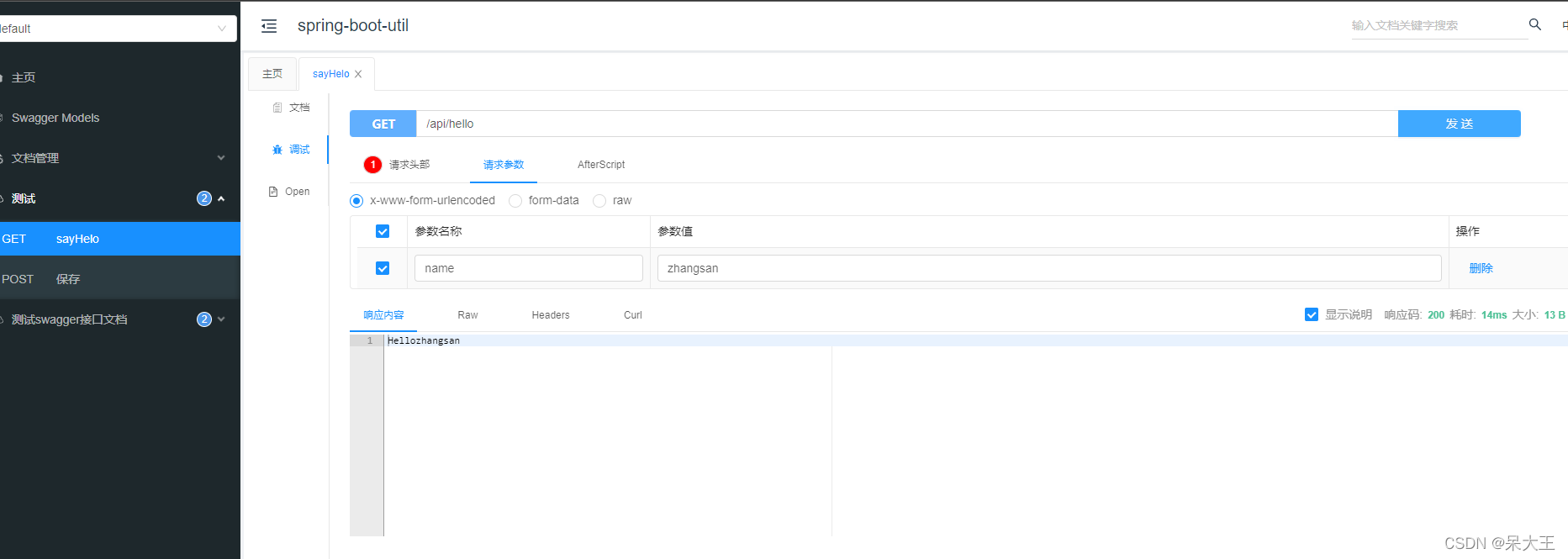Expand the 文档管理 menu
This screenshot has height=559, width=1568.
(x=120, y=158)
